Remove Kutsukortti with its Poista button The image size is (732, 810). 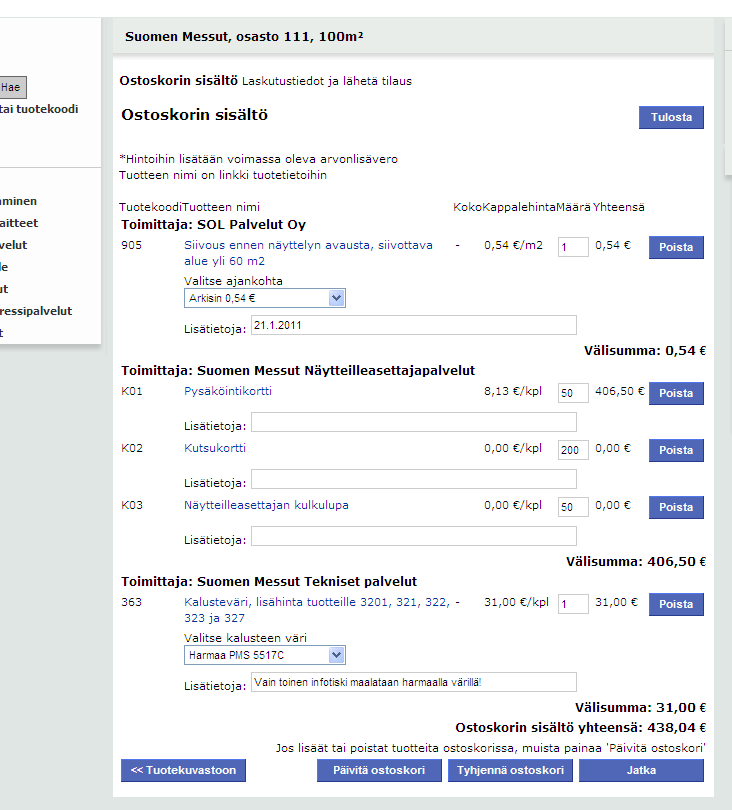click(676, 450)
